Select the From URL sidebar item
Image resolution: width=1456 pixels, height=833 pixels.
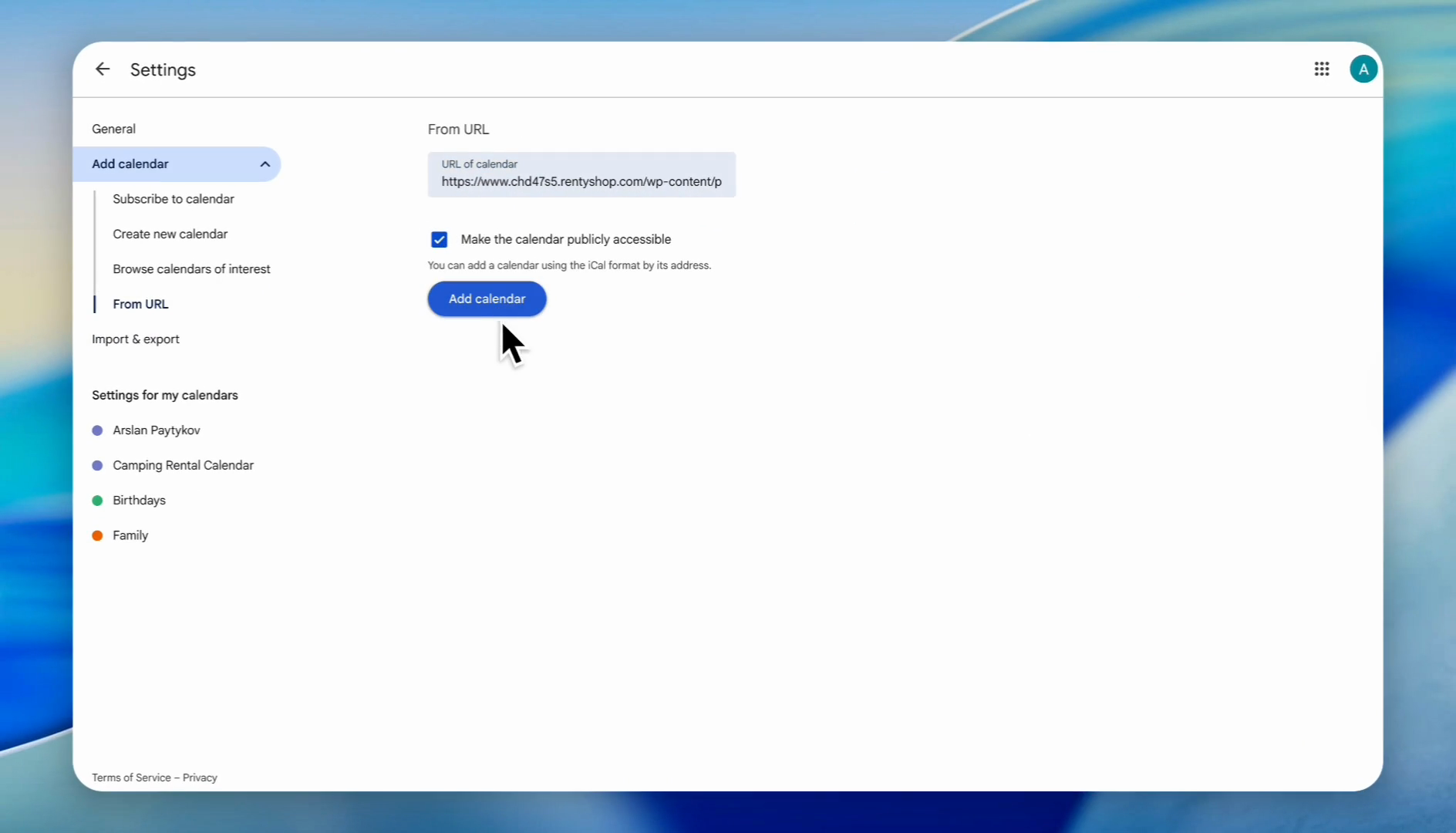pos(141,303)
